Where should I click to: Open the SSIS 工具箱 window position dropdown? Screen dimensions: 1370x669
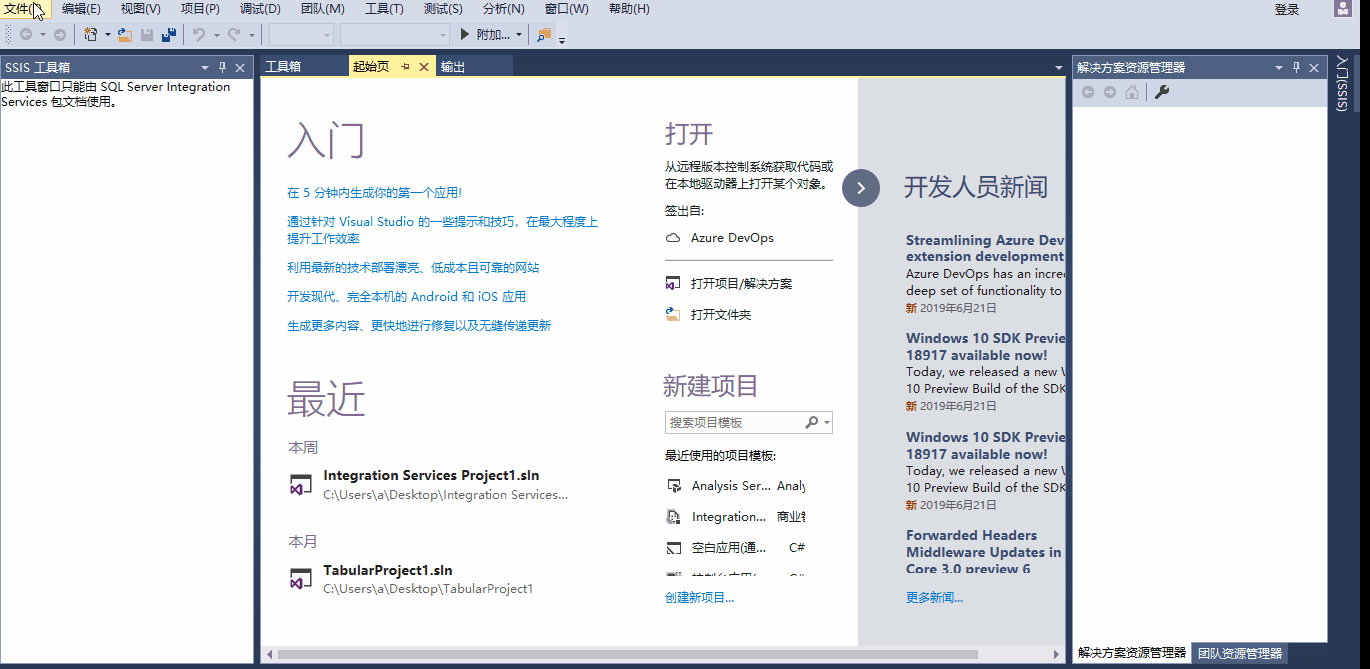click(205, 67)
